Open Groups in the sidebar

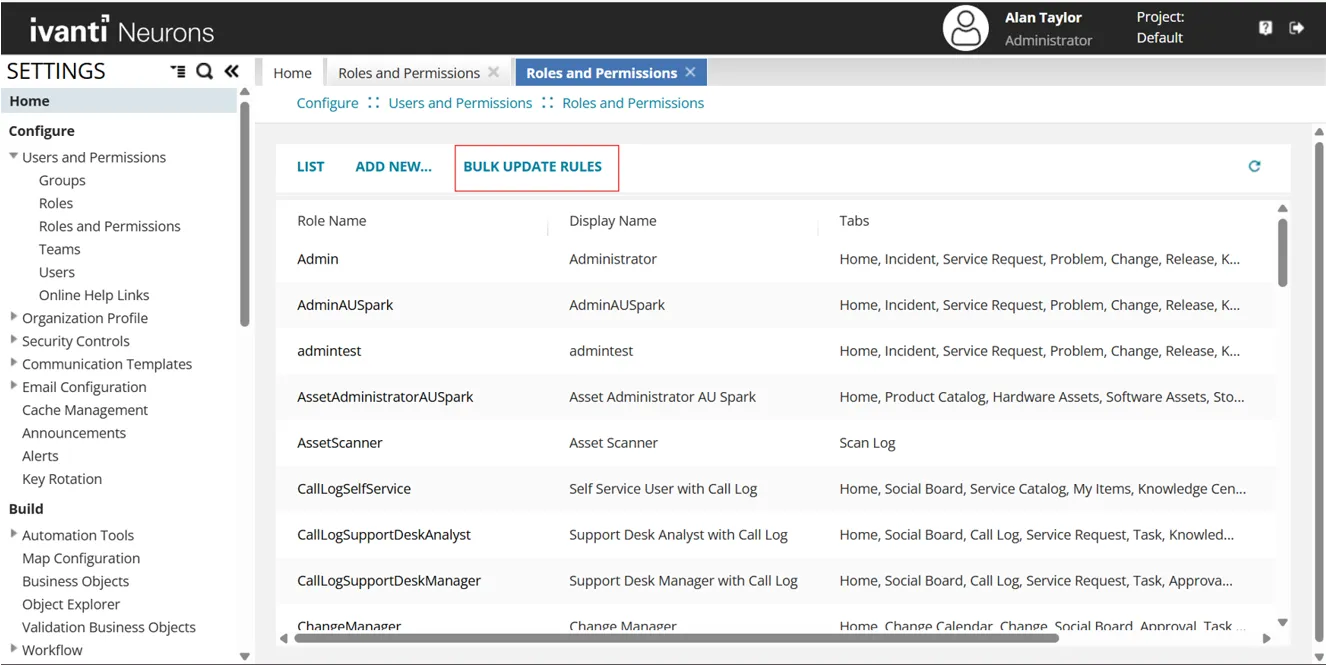(x=62, y=180)
